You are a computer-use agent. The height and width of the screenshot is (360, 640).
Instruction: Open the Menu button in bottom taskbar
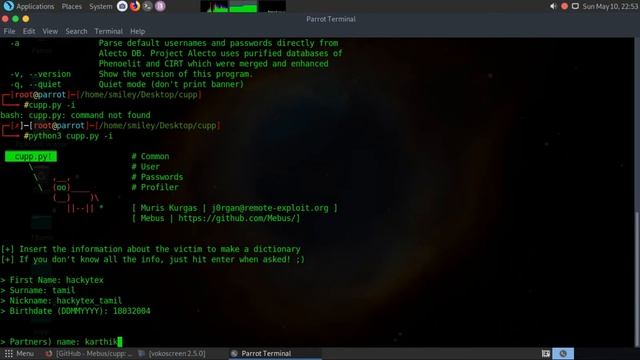20,353
